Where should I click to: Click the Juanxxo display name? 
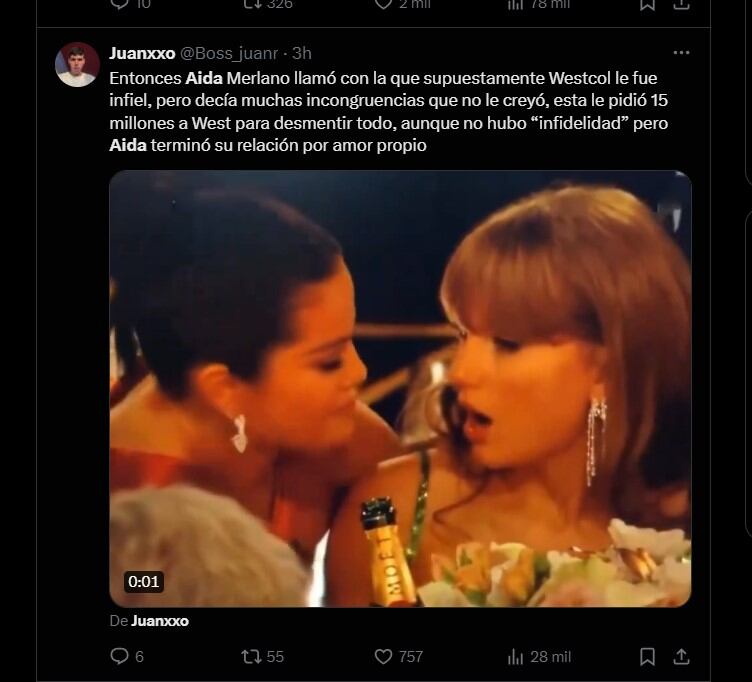point(142,53)
